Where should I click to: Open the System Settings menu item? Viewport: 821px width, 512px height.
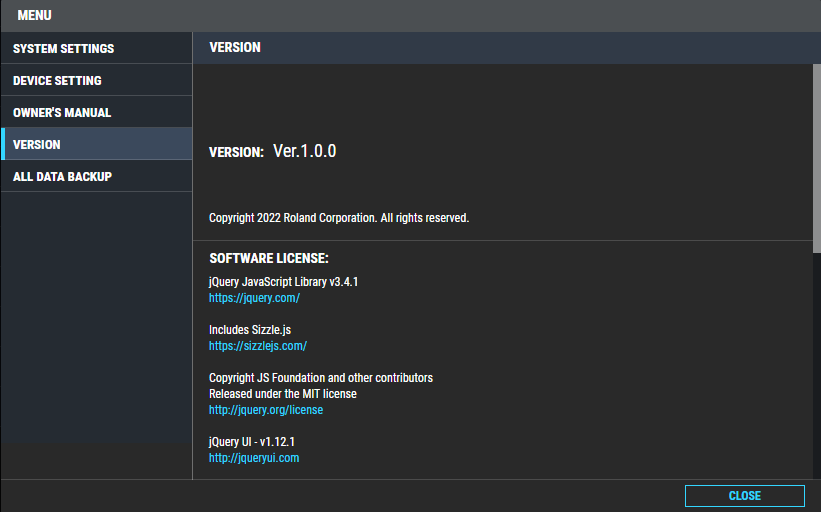pyautogui.click(x=96, y=48)
